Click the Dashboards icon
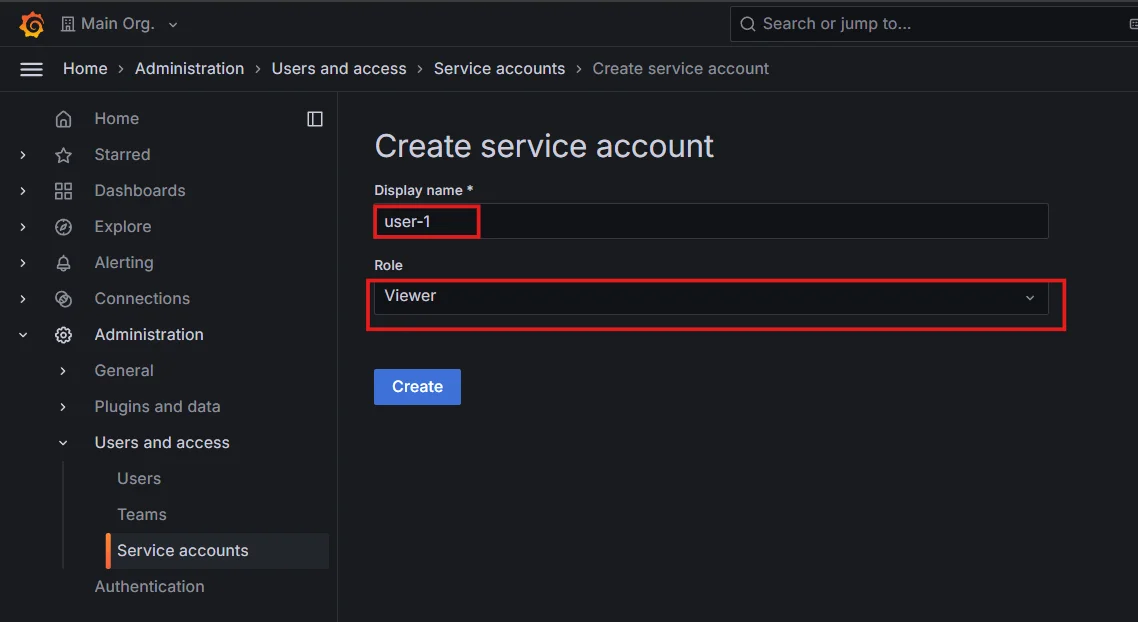Image resolution: width=1138 pixels, height=622 pixels. click(63, 190)
